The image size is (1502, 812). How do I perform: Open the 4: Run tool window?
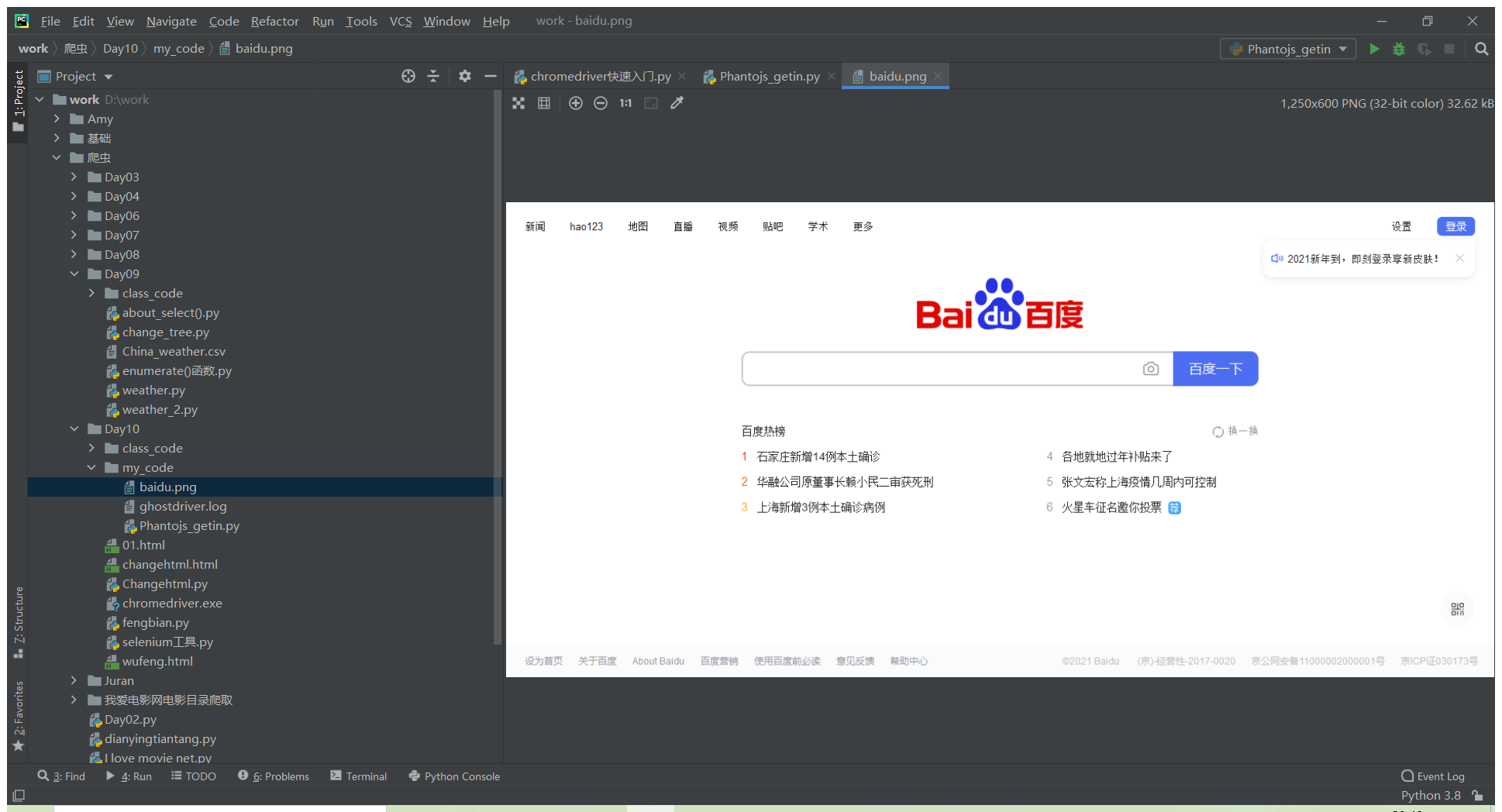[129, 776]
